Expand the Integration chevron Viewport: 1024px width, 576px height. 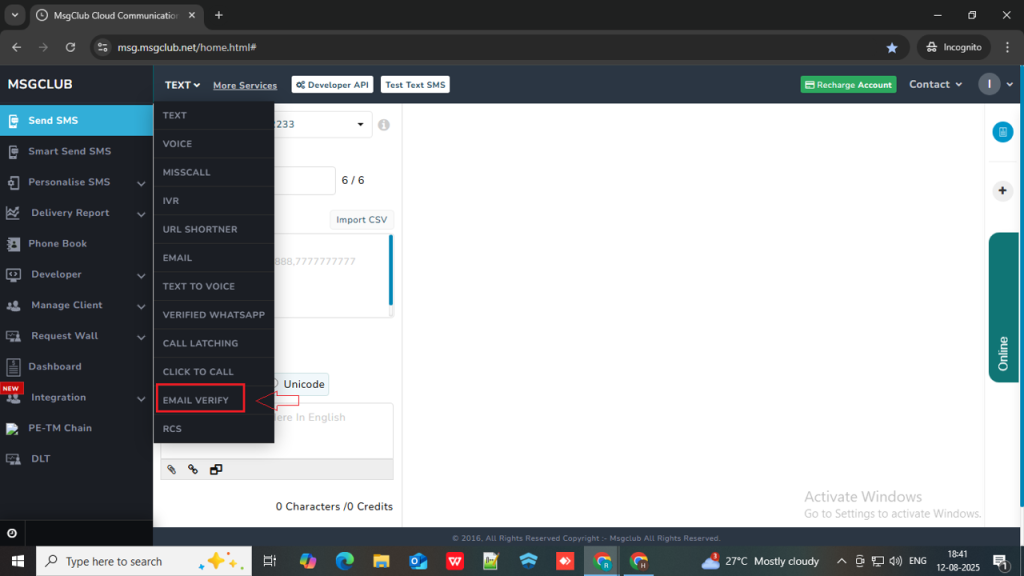[141, 398]
